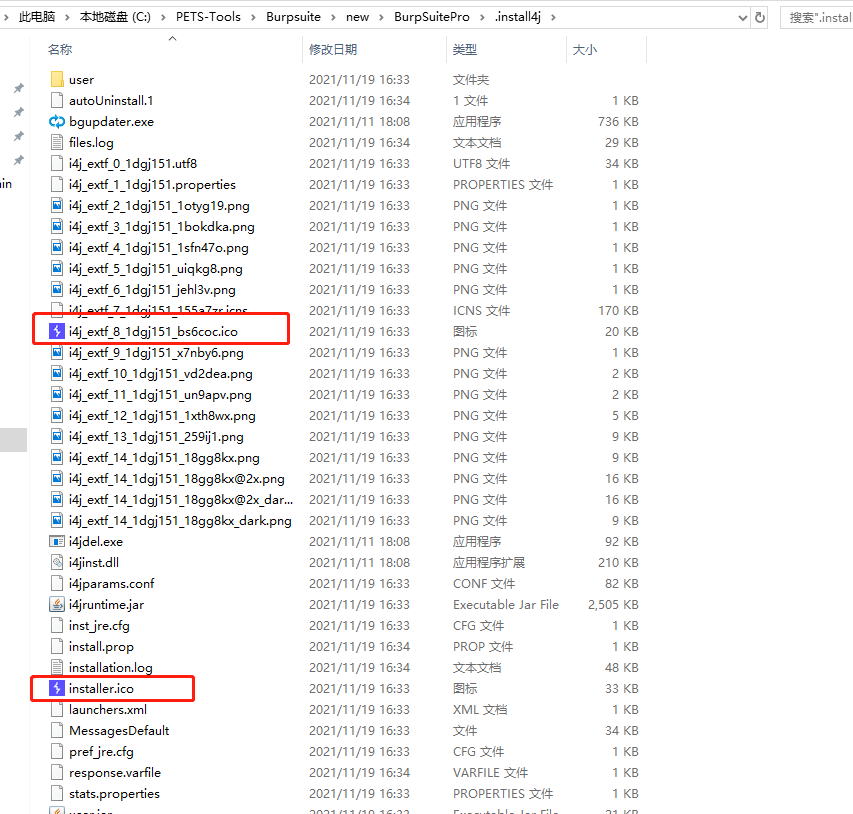853x814 pixels.
Task: Click the i4j_extf_14_1dgj151_18gg8kx.png file name
Action: [x=164, y=458]
